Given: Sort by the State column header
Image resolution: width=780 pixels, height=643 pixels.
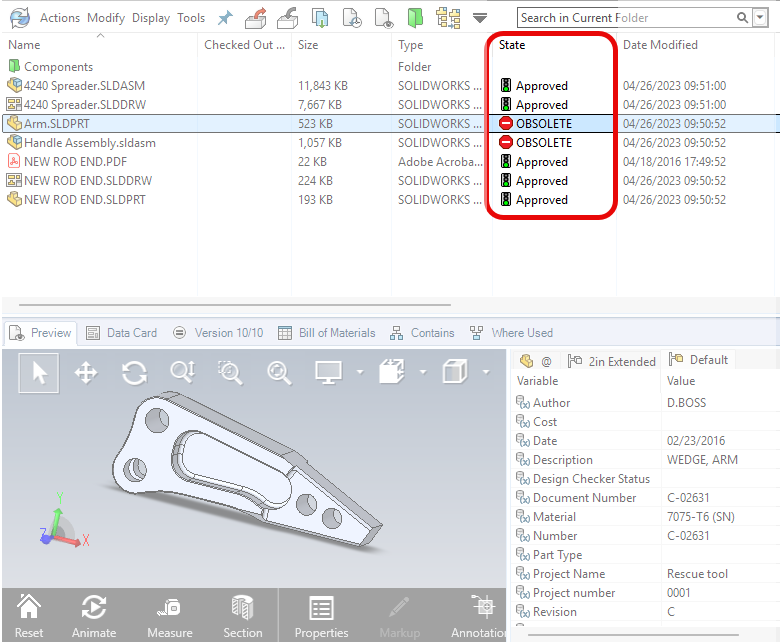Looking at the screenshot, I should tap(512, 45).
